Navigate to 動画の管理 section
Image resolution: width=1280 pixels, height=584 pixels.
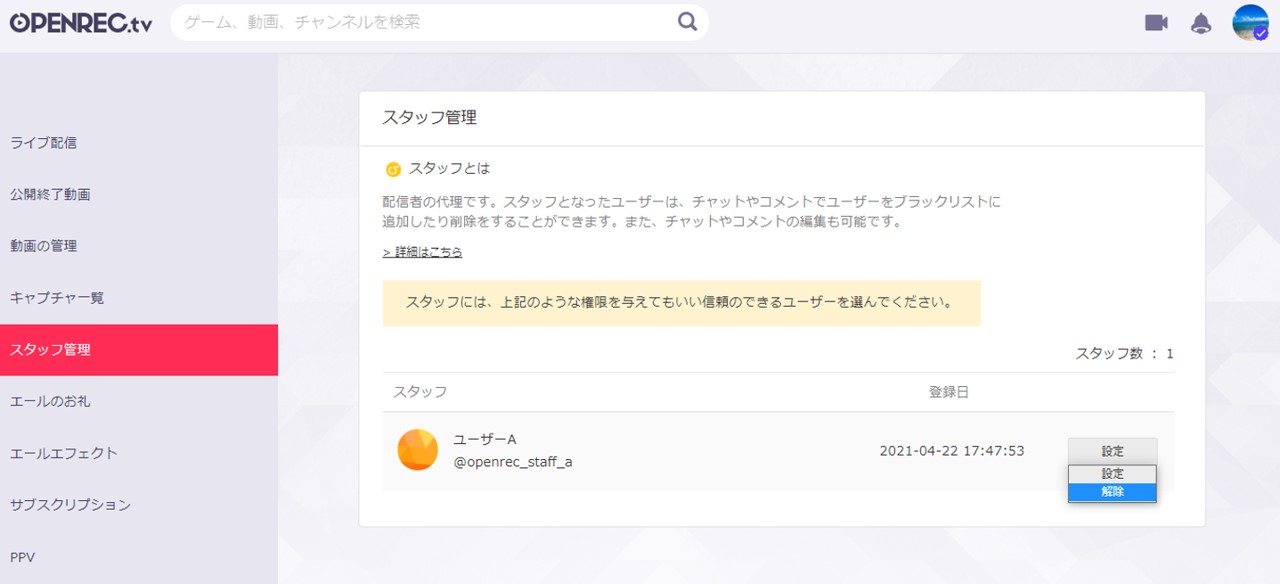pyautogui.click(x=44, y=246)
